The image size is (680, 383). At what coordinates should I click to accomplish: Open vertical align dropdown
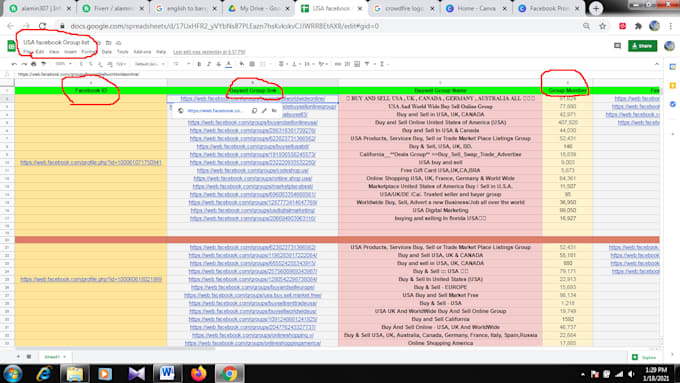pyautogui.click(x=296, y=64)
